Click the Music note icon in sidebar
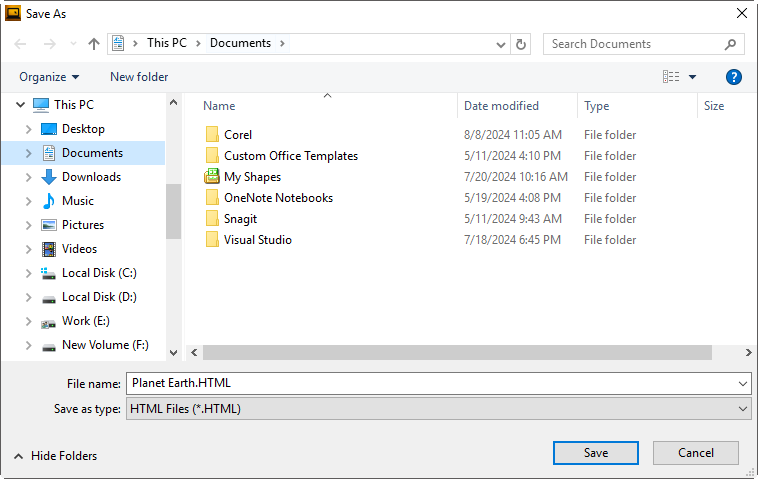This screenshot has height=479, width=758. point(49,201)
